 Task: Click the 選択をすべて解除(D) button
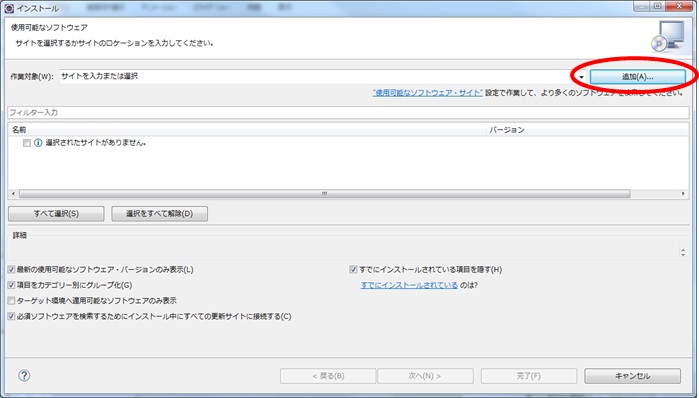159,213
